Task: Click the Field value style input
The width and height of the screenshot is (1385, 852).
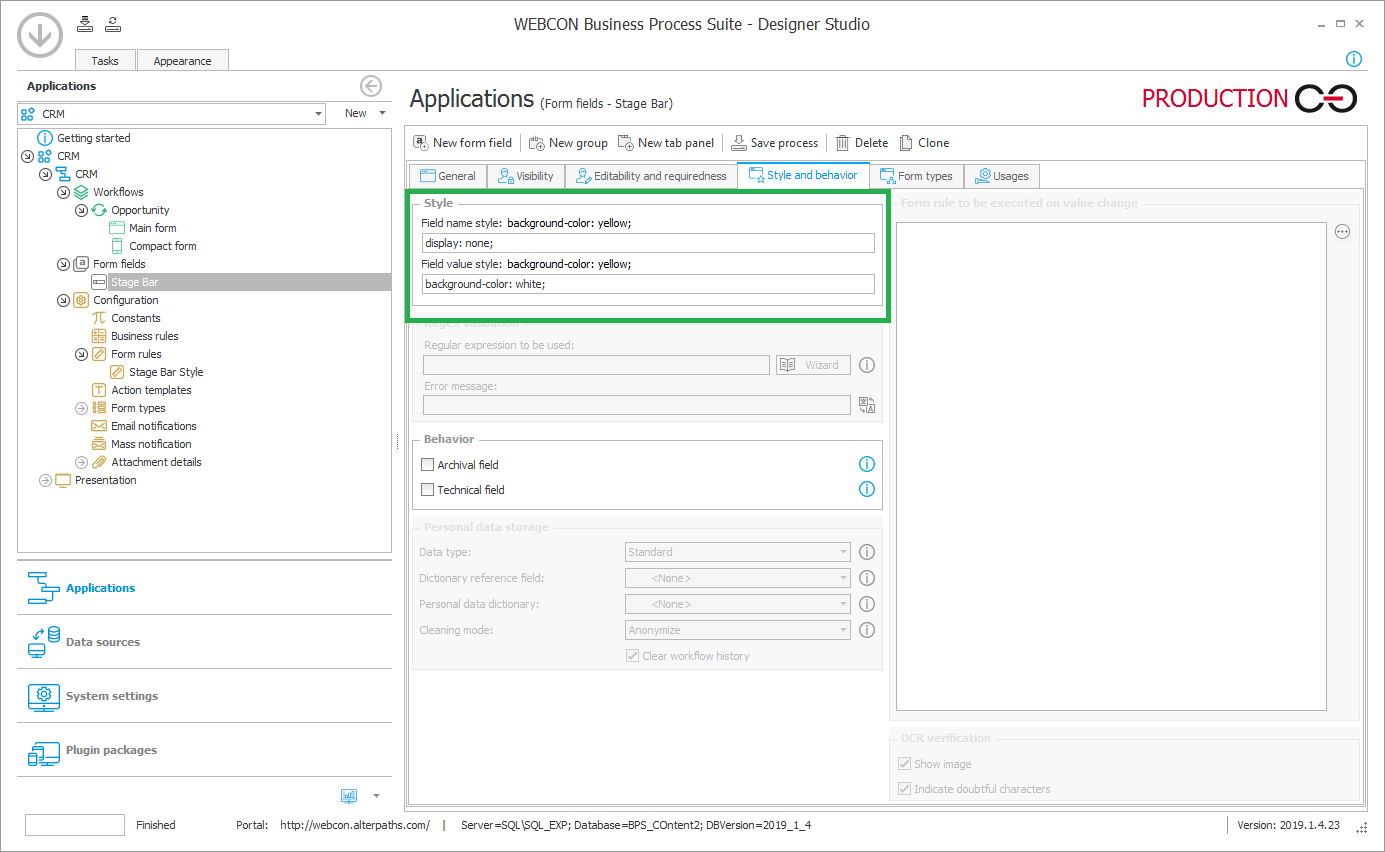Action: tap(648, 284)
